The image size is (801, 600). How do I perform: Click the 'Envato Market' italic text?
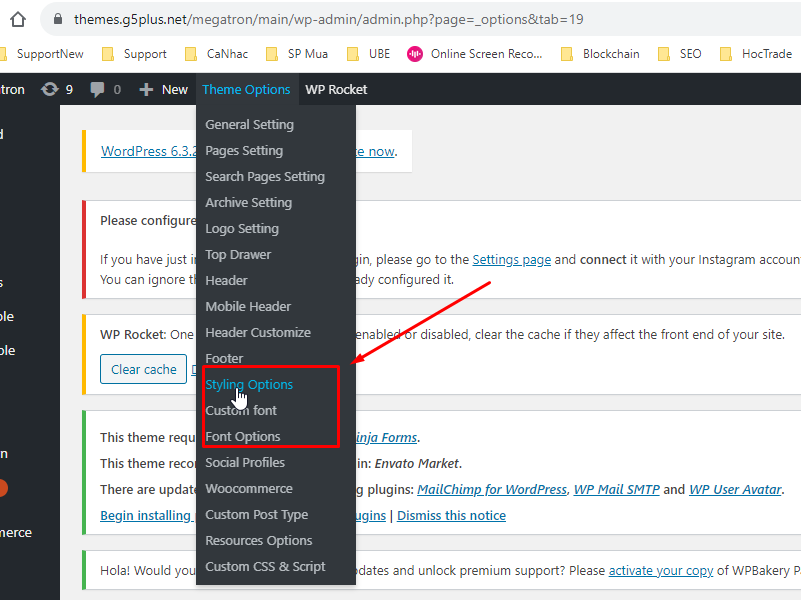pyautogui.click(x=417, y=463)
